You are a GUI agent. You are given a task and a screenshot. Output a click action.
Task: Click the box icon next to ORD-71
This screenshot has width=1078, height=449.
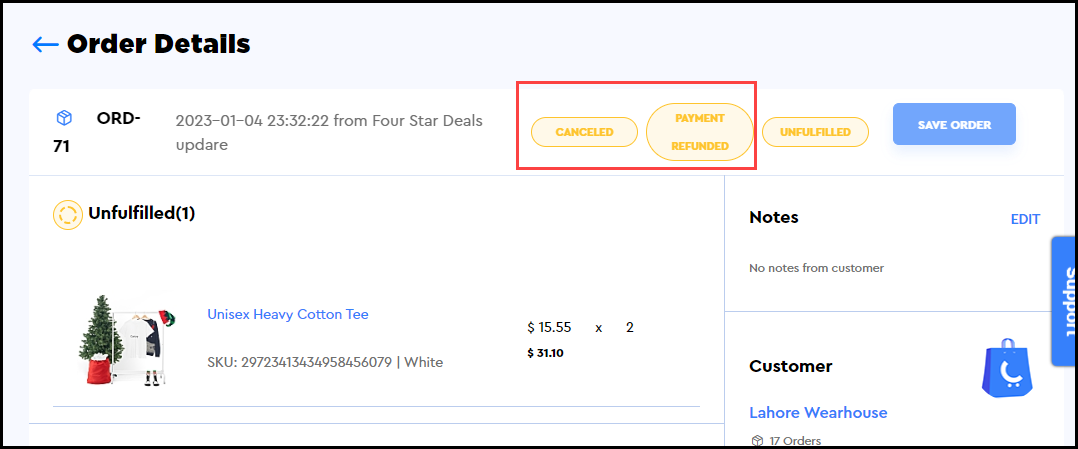click(62, 119)
